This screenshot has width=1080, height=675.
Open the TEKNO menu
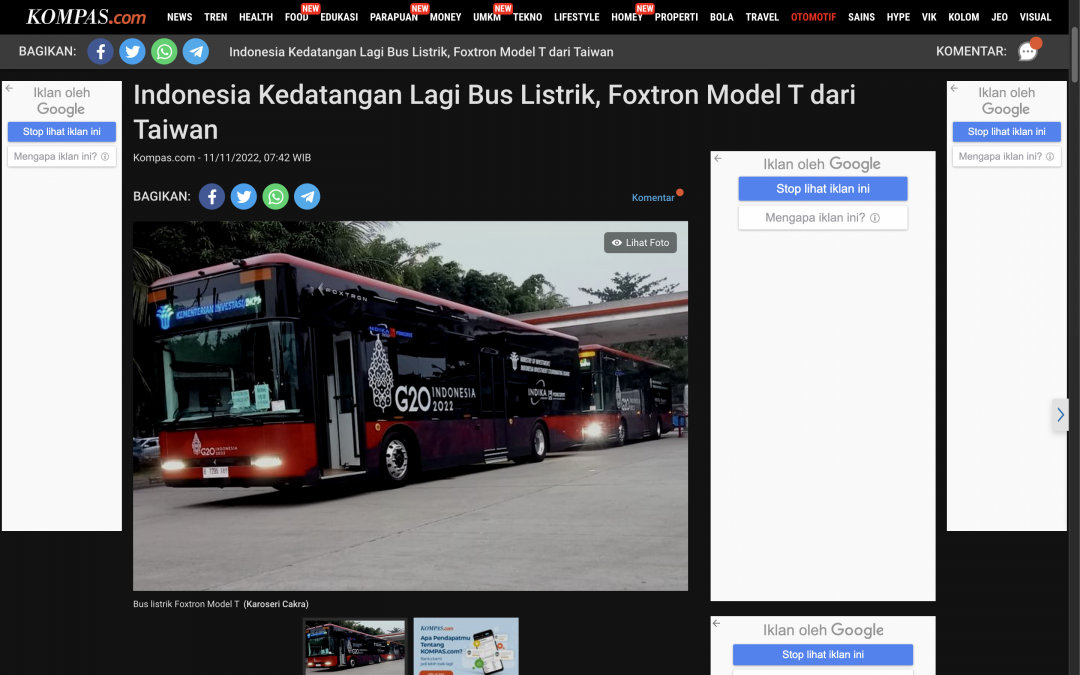click(528, 17)
